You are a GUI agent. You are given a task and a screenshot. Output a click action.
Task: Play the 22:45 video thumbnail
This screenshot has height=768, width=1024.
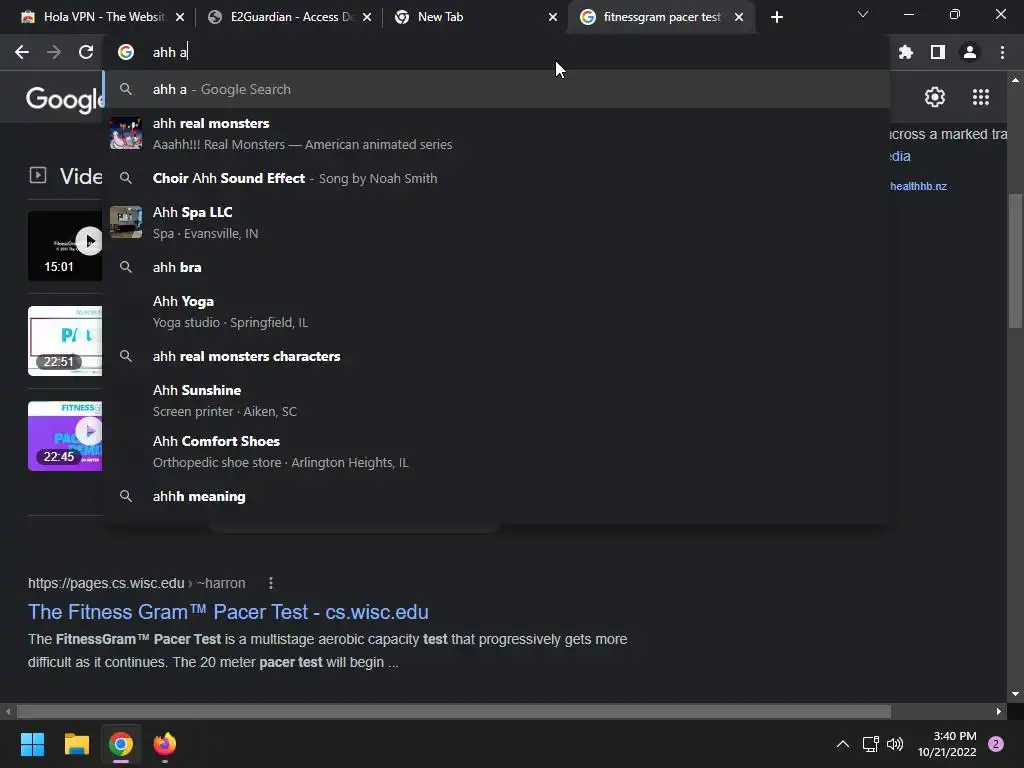click(65, 436)
